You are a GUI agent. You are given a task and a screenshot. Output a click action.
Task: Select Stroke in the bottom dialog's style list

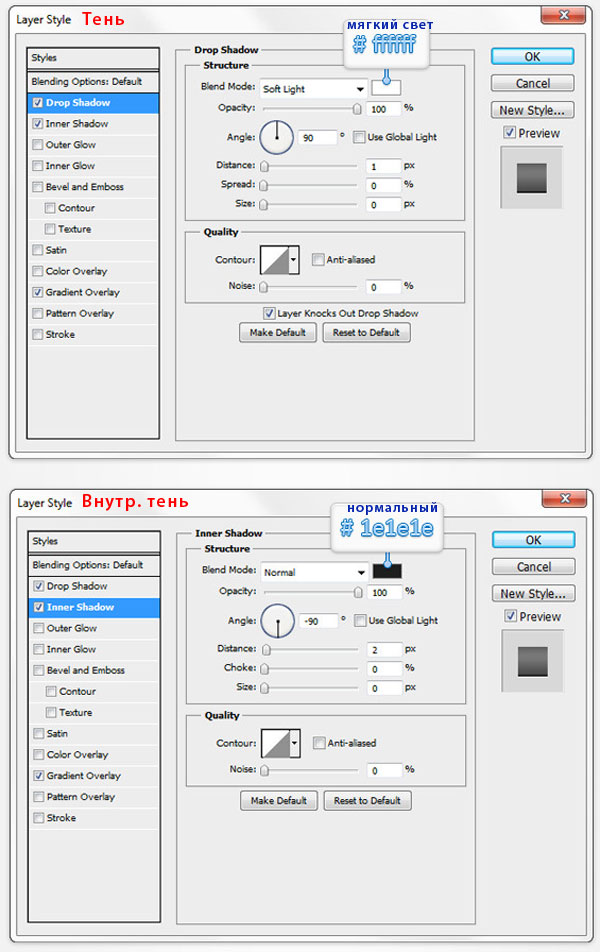(60, 818)
